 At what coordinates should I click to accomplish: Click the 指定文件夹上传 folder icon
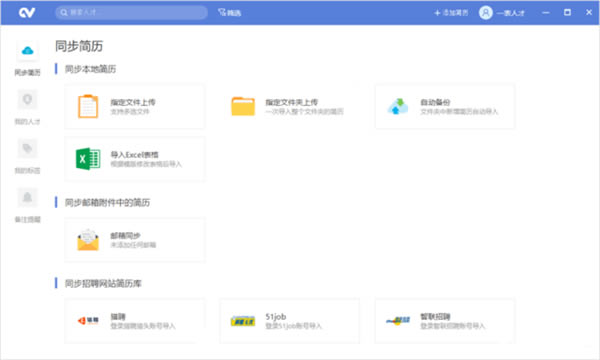[243, 106]
